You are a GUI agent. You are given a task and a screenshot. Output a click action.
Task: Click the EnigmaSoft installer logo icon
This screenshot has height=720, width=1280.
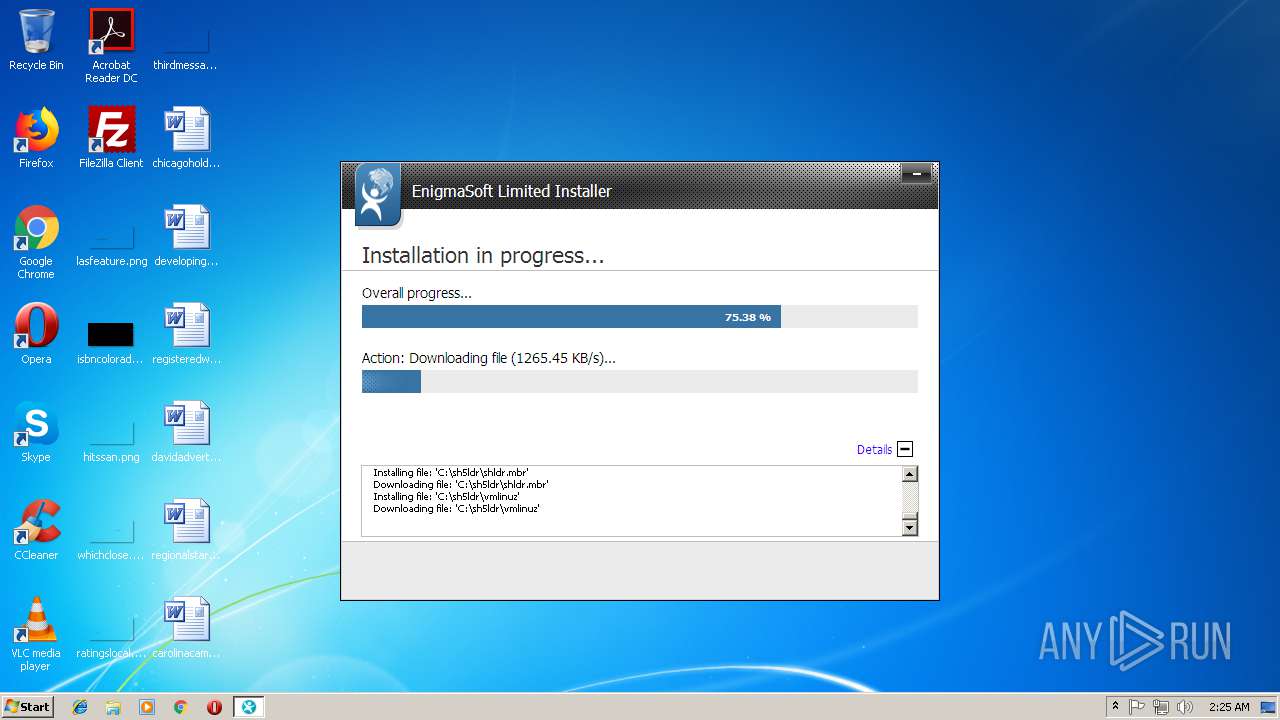coord(377,194)
